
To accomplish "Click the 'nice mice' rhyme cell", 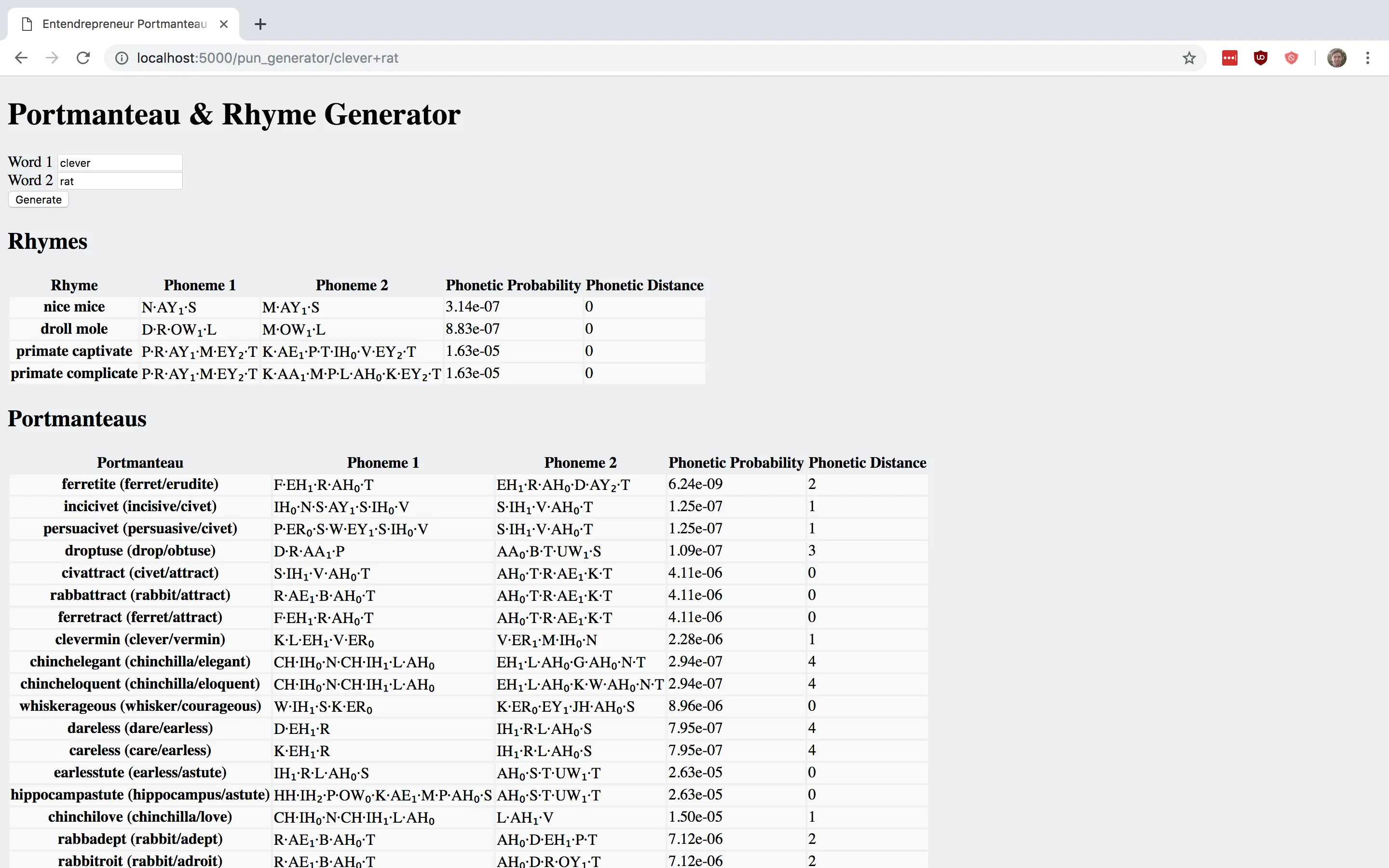I will 74,307.
